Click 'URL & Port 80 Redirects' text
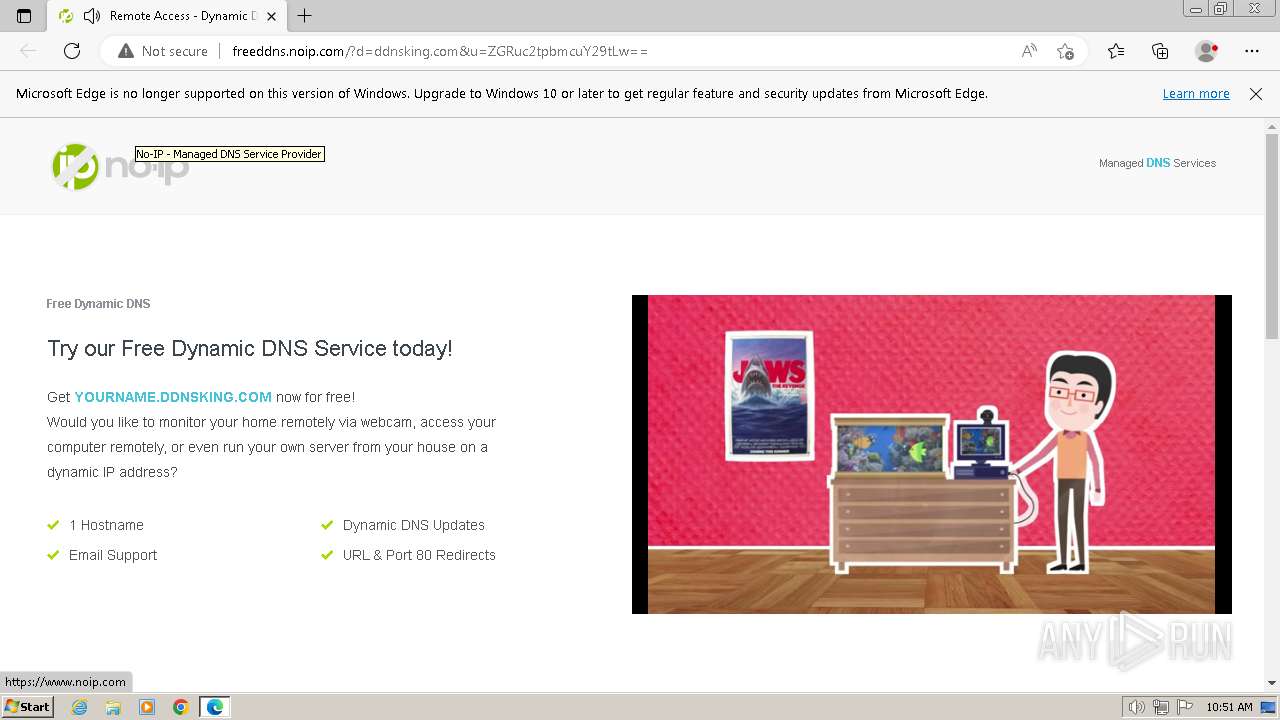Screen dimensions: 1280x720 click(419, 555)
